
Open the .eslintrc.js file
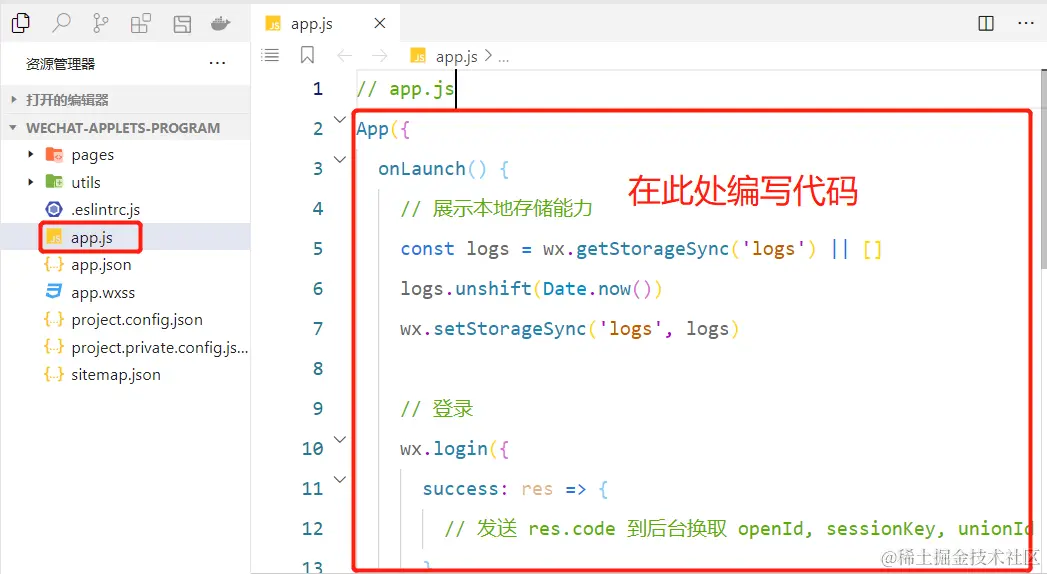126,210
